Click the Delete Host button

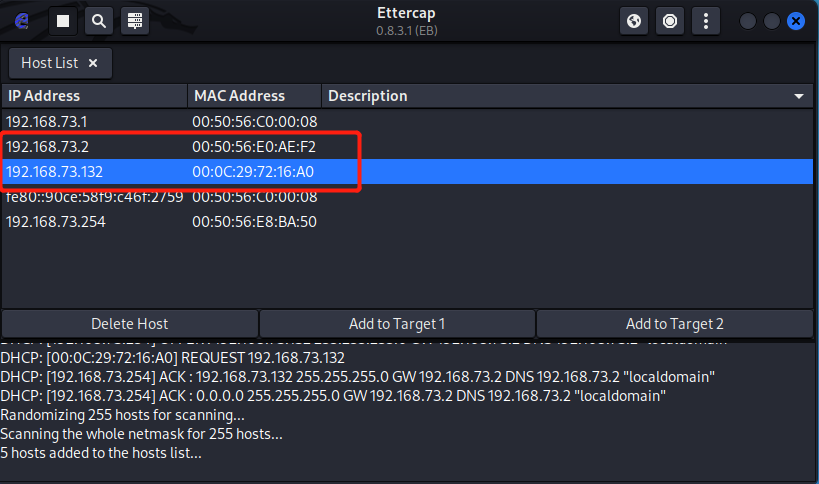[x=130, y=324]
